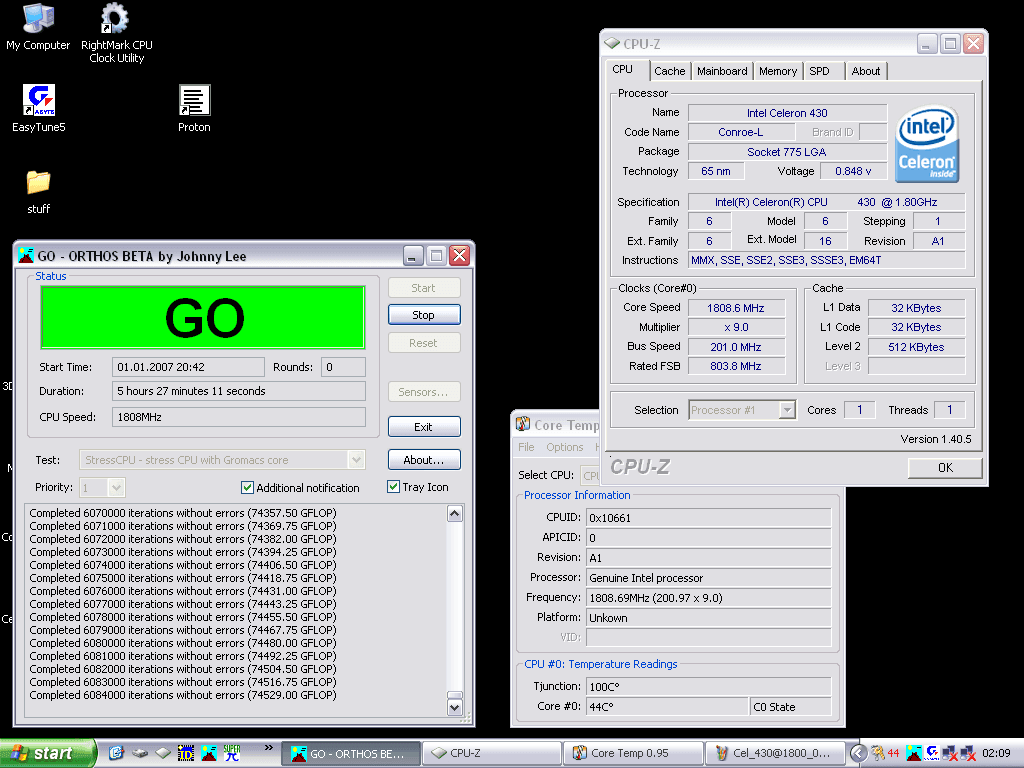Switch to the Memory tab in CPU-Z

[777, 71]
